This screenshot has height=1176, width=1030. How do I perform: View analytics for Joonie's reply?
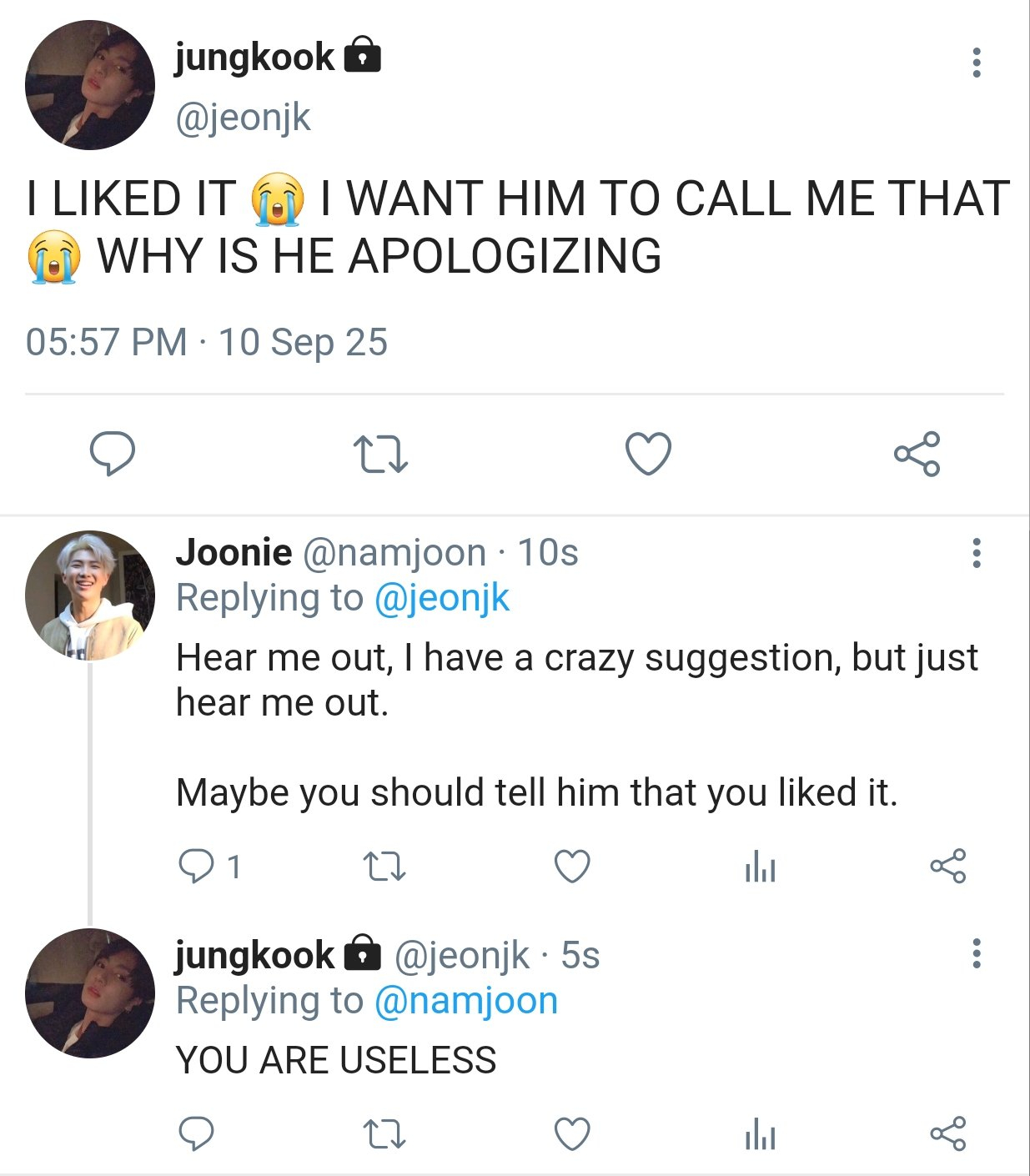[x=760, y=867]
